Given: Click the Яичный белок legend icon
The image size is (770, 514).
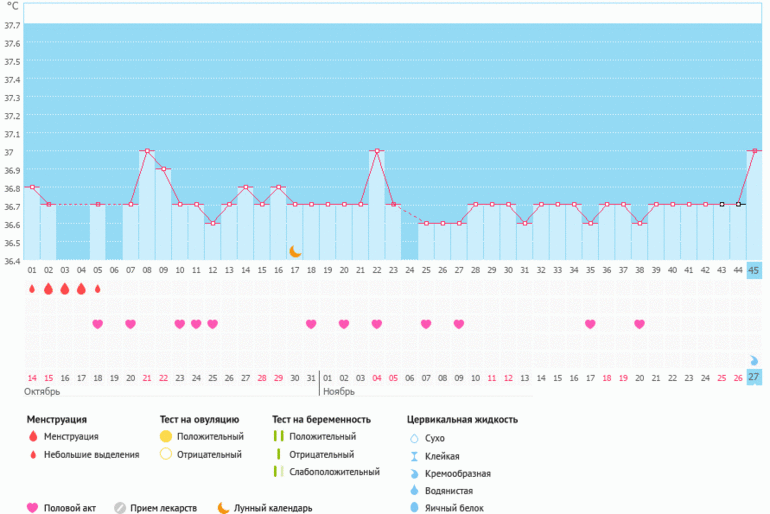Looking at the screenshot, I should [x=414, y=508].
